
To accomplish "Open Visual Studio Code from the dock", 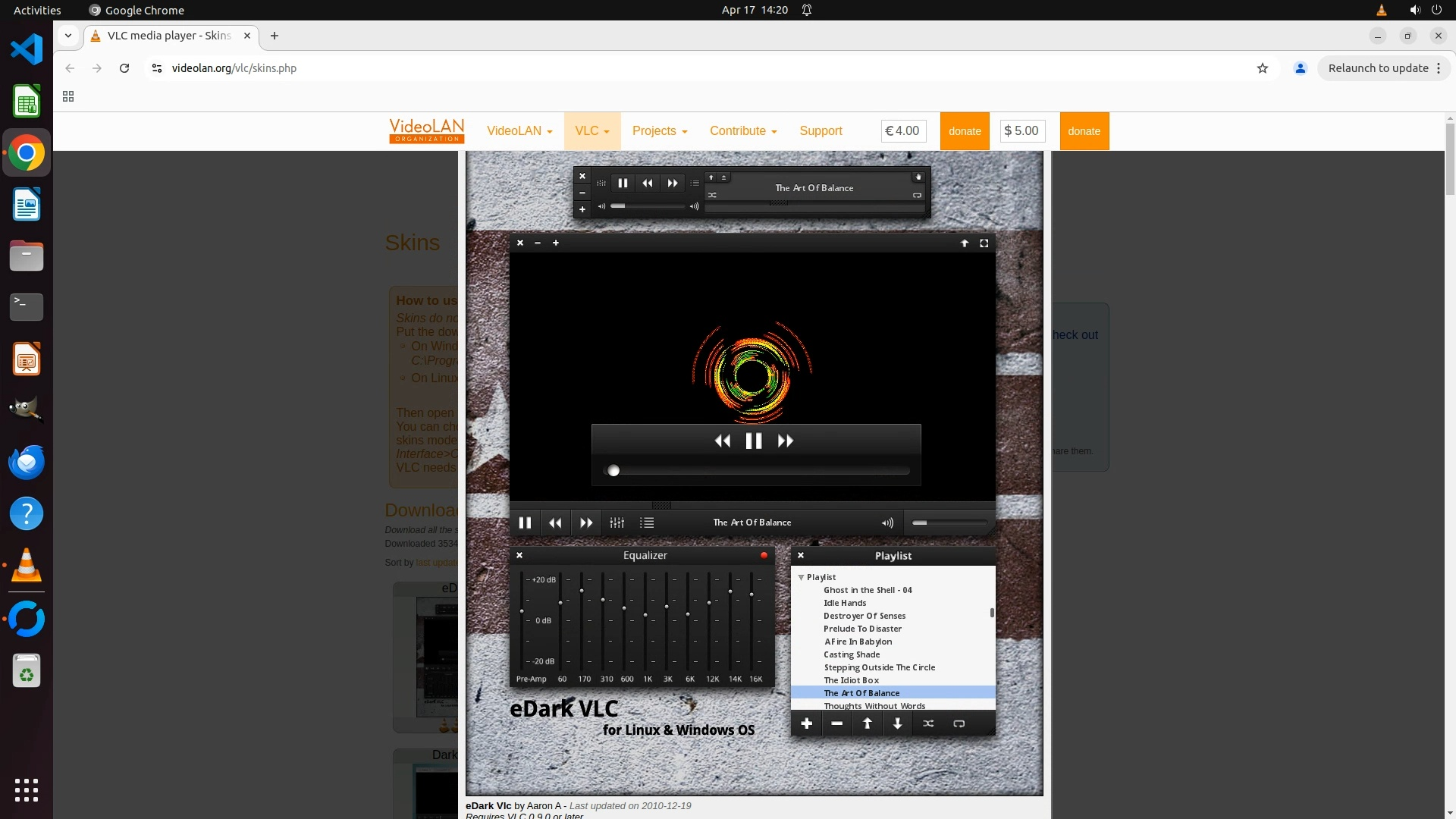I will pyautogui.click(x=27, y=50).
